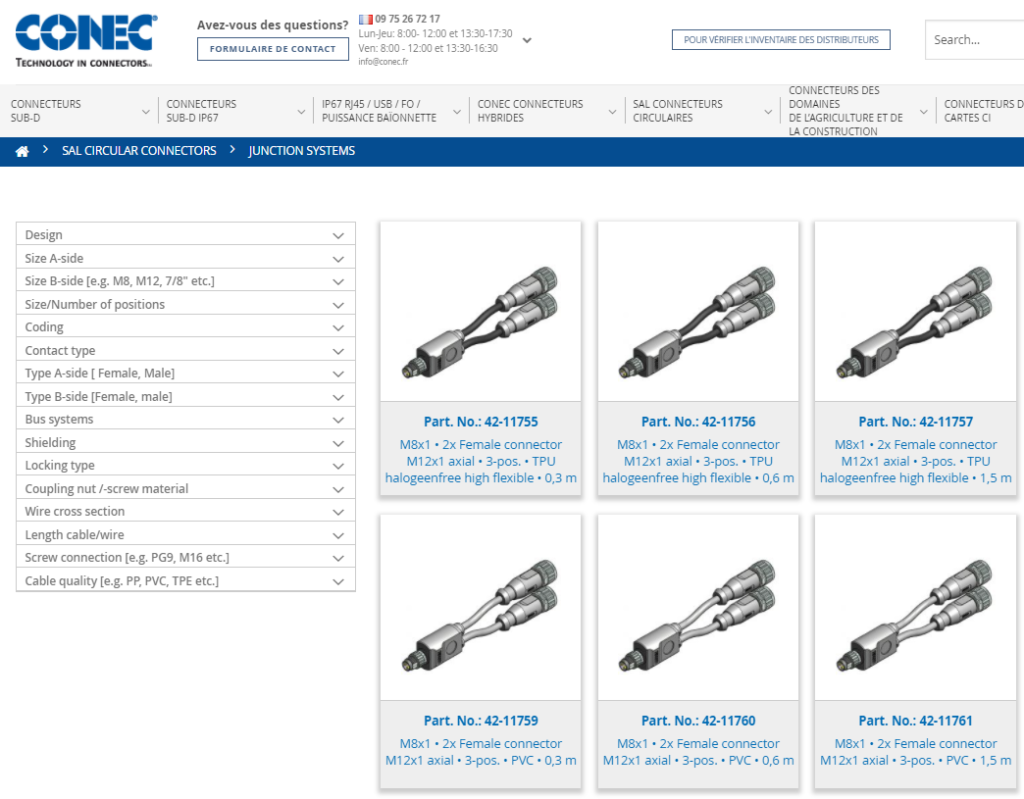Open product image for part 42-11755
1024x799 pixels.
click(x=480, y=311)
